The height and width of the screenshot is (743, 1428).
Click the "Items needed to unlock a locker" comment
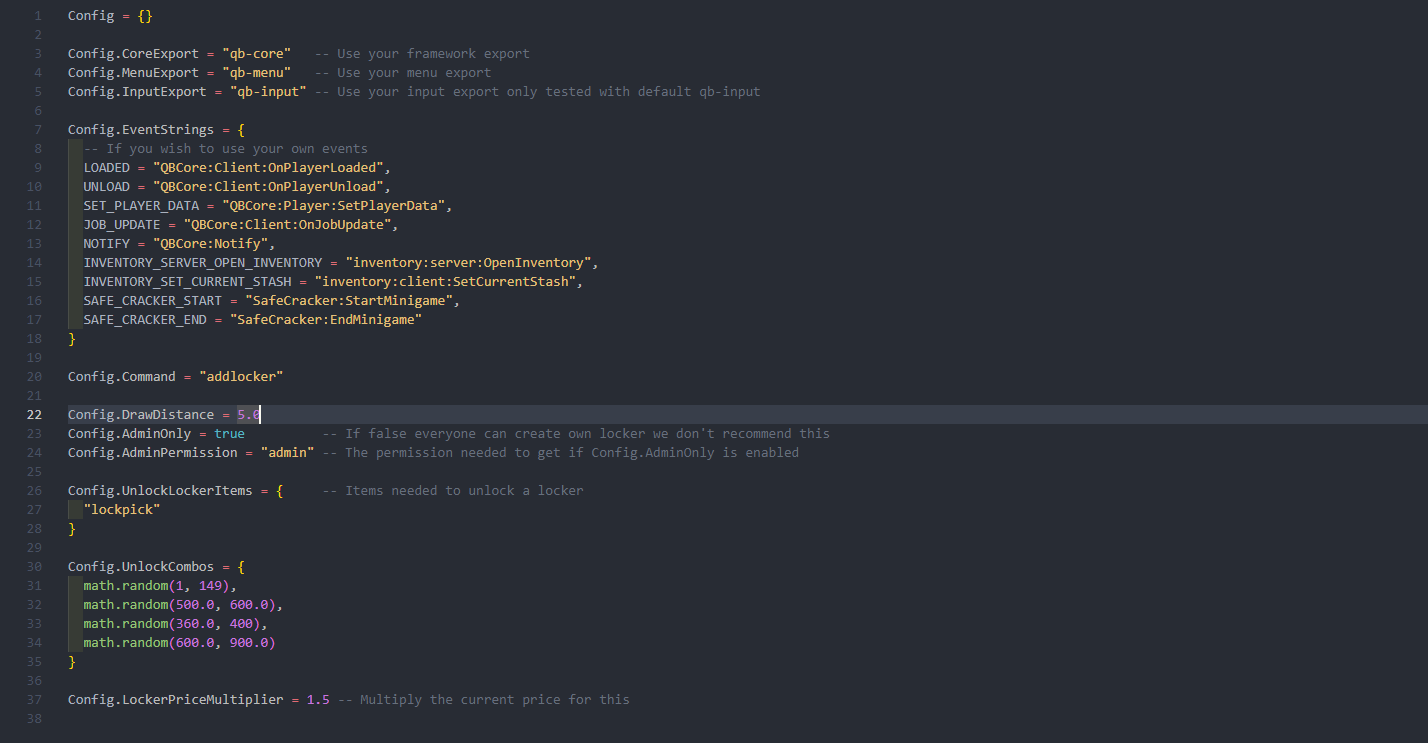pyautogui.click(x=453, y=491)
